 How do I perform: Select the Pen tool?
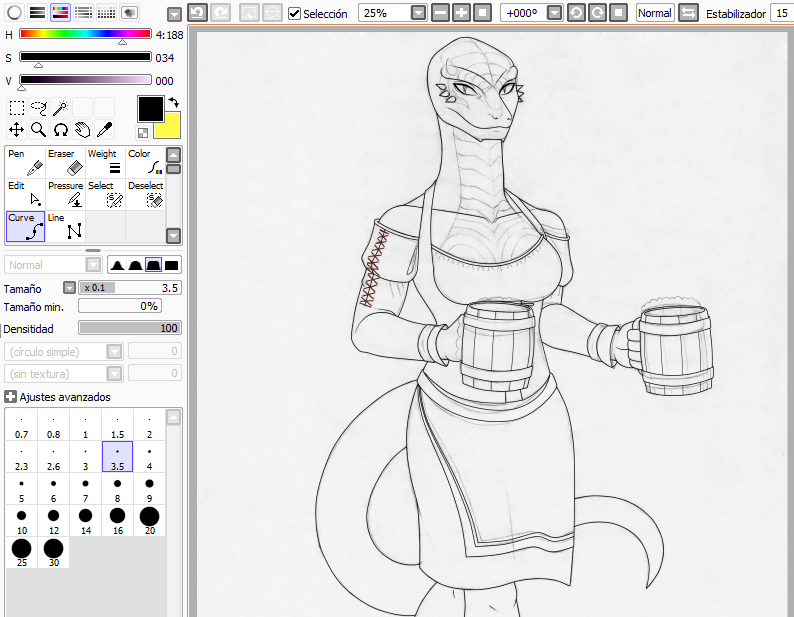(x=25, y=162)
